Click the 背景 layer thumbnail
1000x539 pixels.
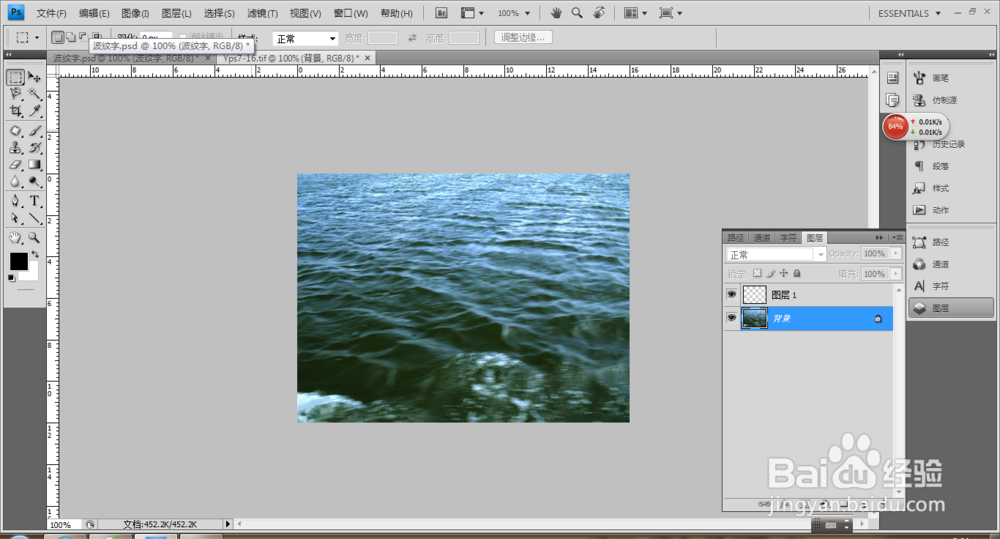pyautogui.click(x=754, y=318)
